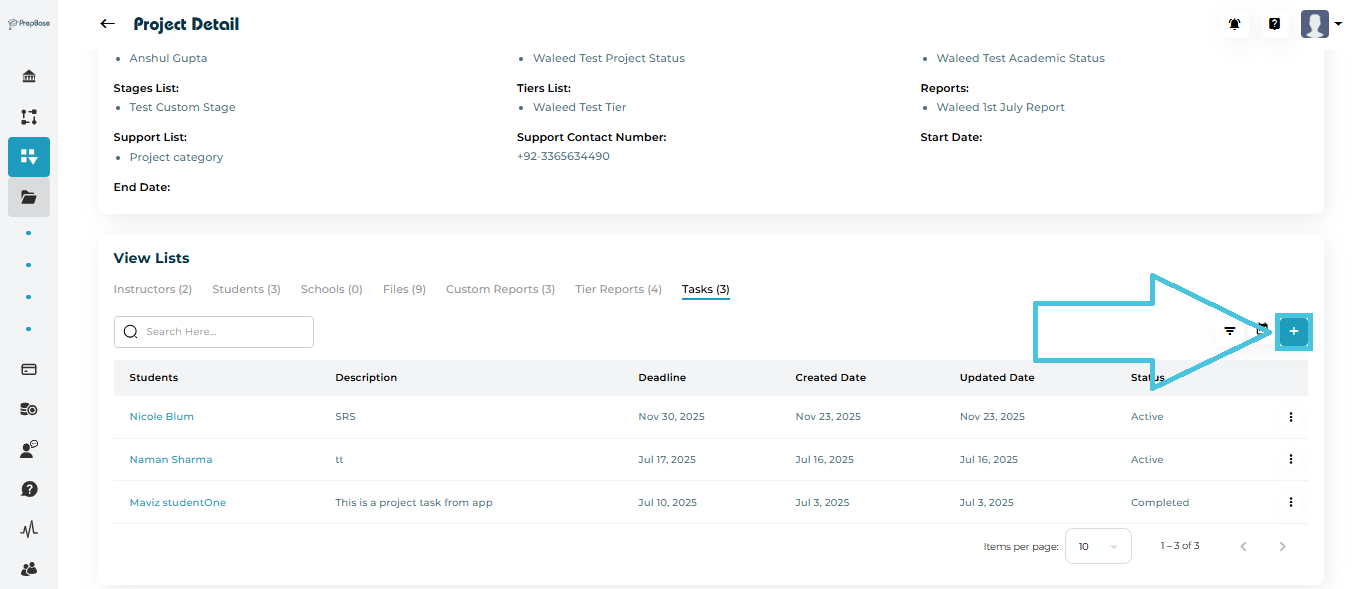Switch to the Custom Reports (3) tab
1360x589 pixels.
500,289
